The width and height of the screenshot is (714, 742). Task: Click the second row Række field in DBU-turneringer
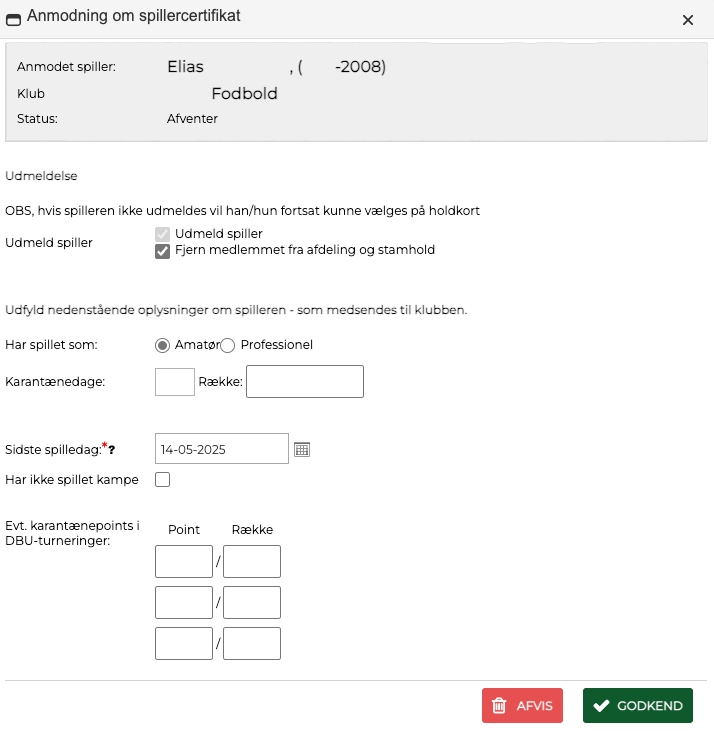pyautogui.click(x=252, y=603)
